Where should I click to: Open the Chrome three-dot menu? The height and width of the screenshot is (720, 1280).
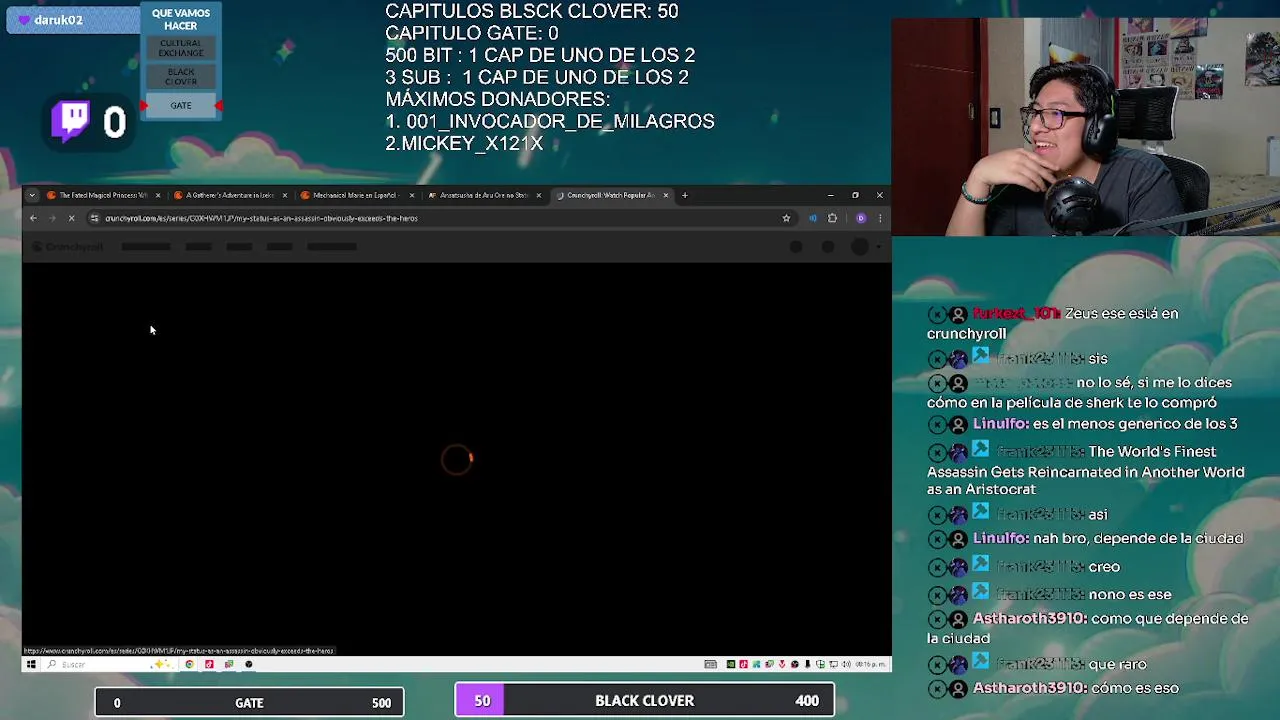tap(880, 218)
